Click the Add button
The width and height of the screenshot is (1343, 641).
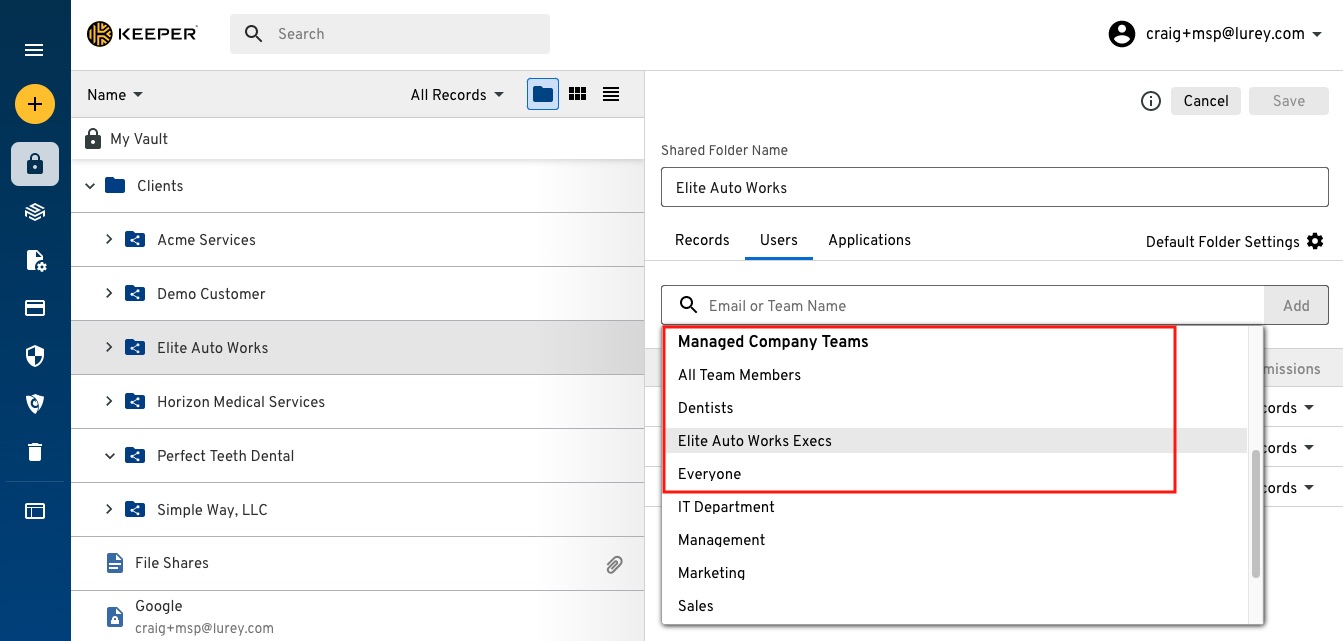tap(1296, 306)
